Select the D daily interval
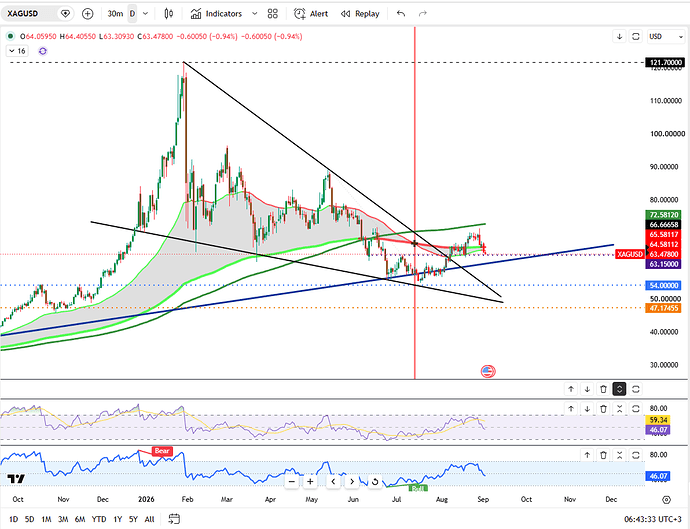 pos(132,14)
